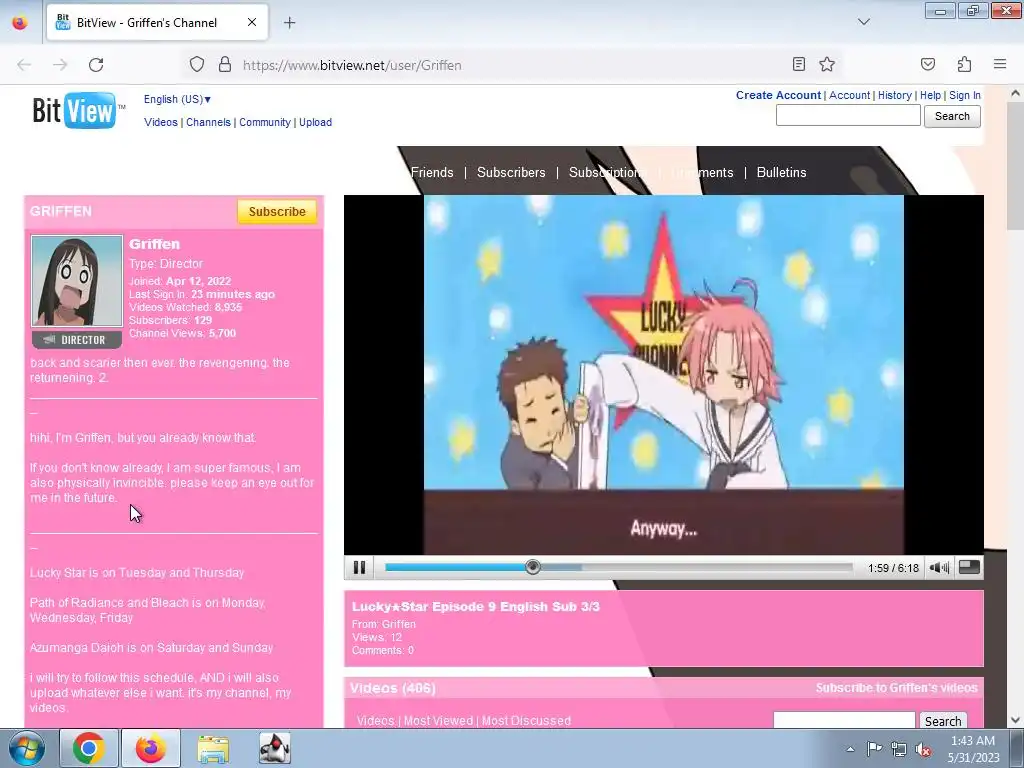This screenshot has width=1024, height=768.
Task: Open the Help link in header
Action: pos(931,95)
